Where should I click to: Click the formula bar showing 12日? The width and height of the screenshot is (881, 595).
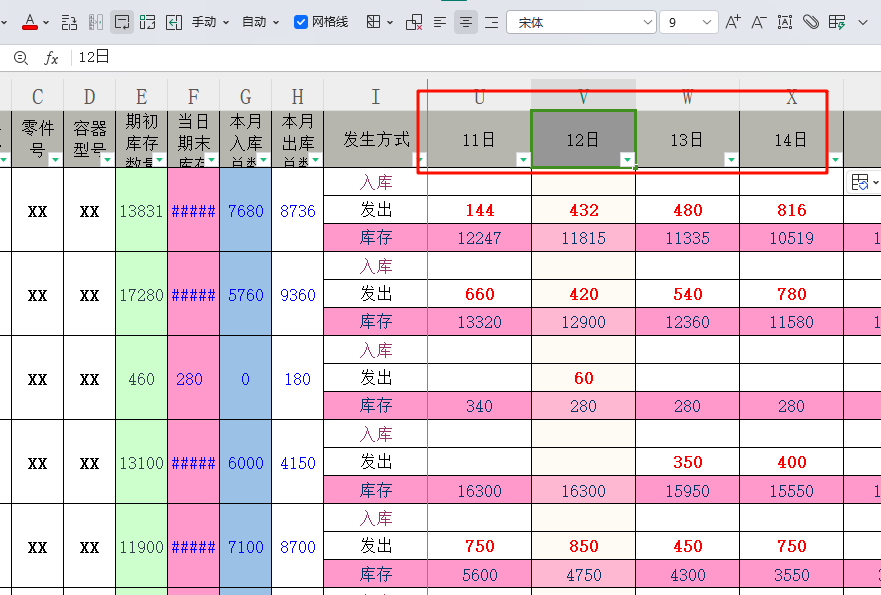pyautogui.click(x=476, y=57)
